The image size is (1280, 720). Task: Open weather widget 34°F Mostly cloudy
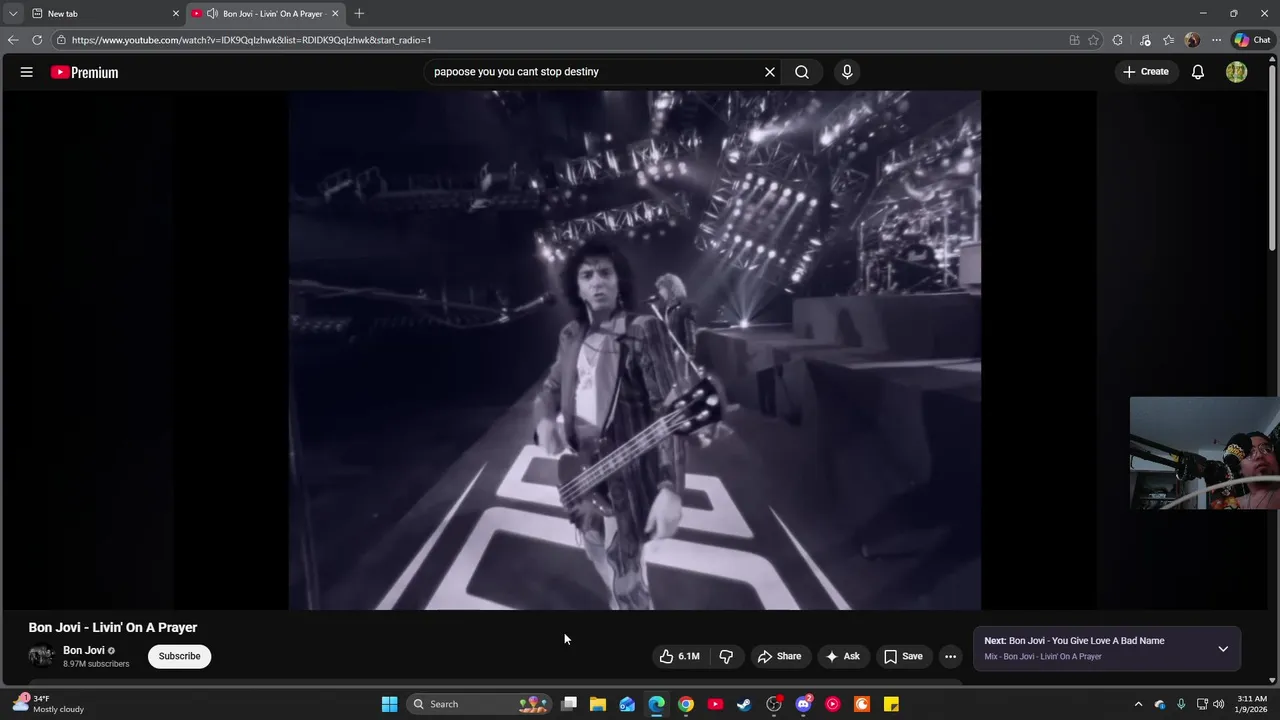coord(48,704)
